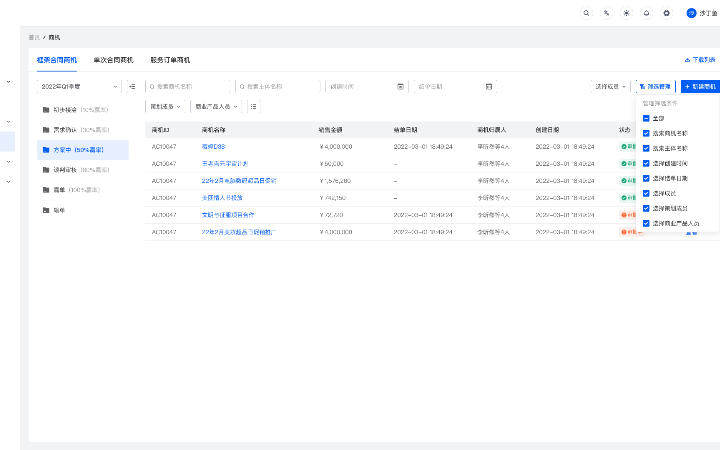Viewport: 720px width, 450px height.
Task: Click the calendar icon in the 结单日期 field
Action: (x=489, y=86)
